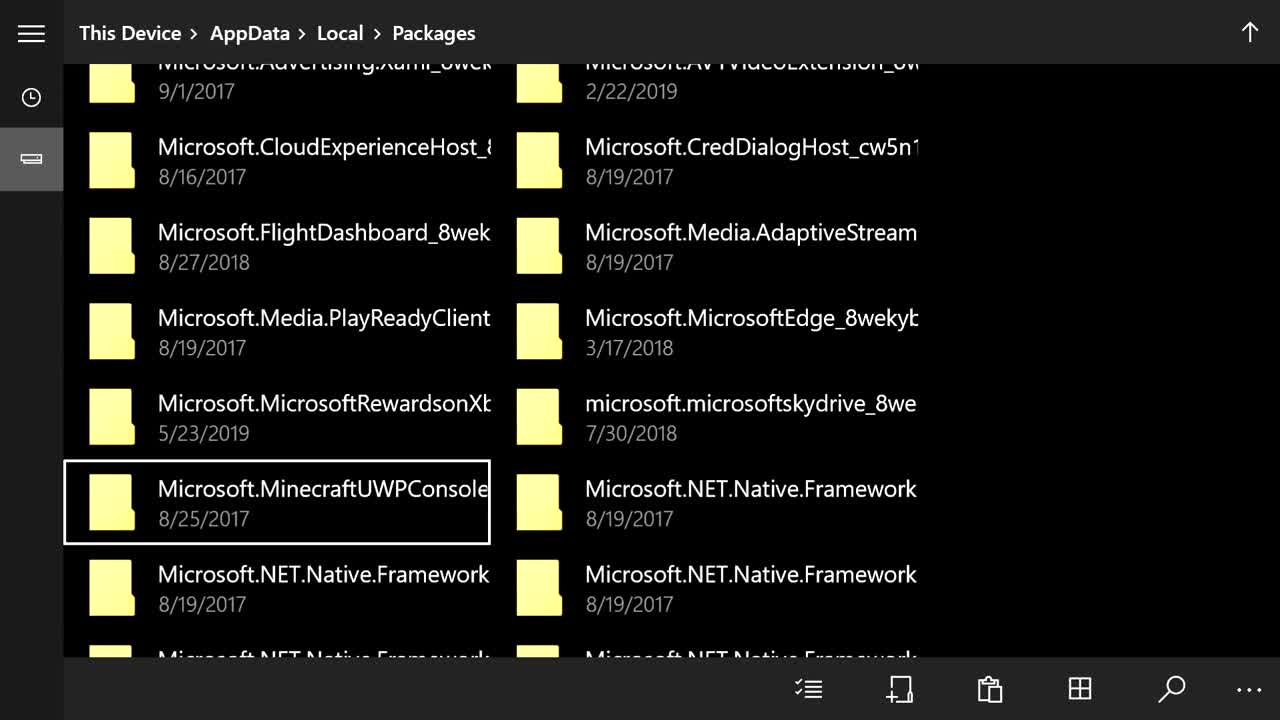Image resolution: width=1280 pixels, height=720 pixels.
Task: Toggle the multi-select checklist icon
Action: [x=808, y=689]
